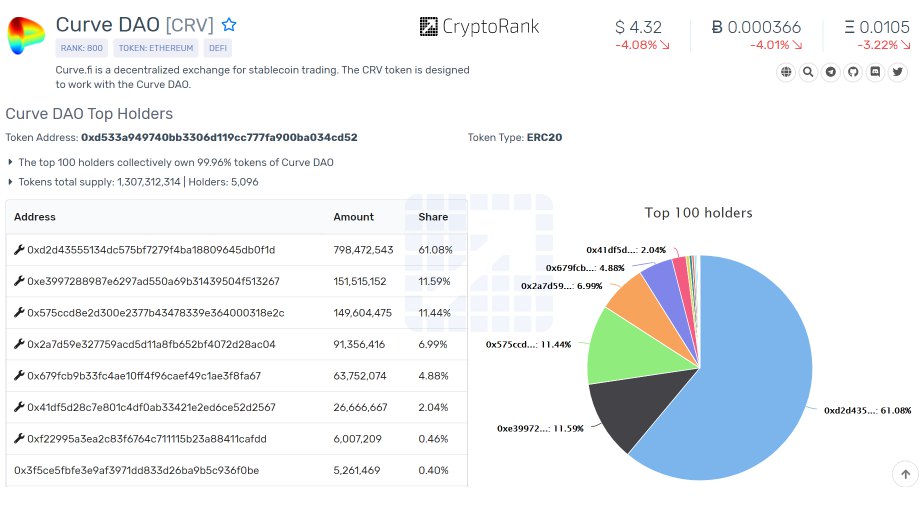The image size is (920, 528).
Task: Click the amount 149,604,475
Action: coord(363,313)
